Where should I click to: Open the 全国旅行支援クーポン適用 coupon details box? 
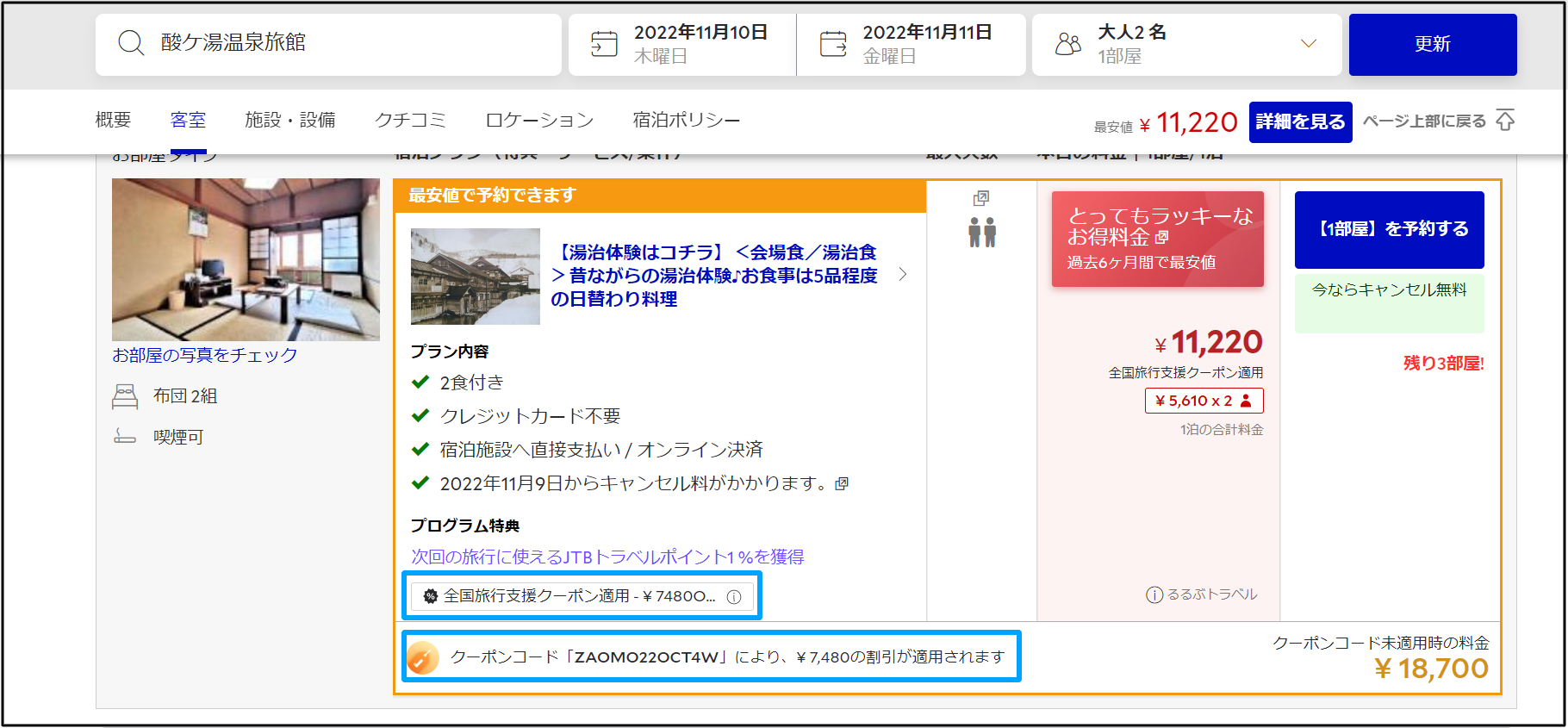click(582, 596)
